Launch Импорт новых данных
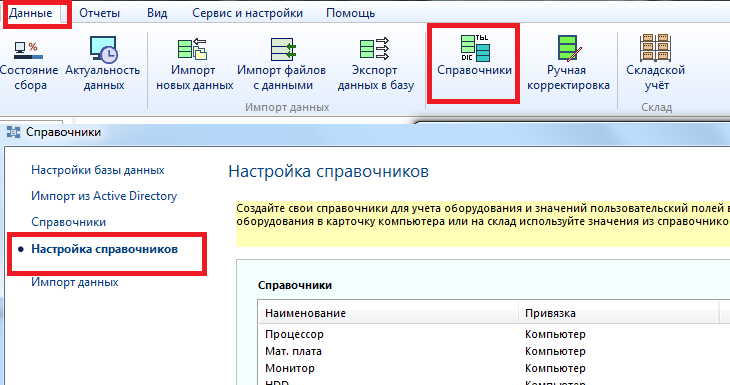This screenshot has height=385, width=730. 194,63
